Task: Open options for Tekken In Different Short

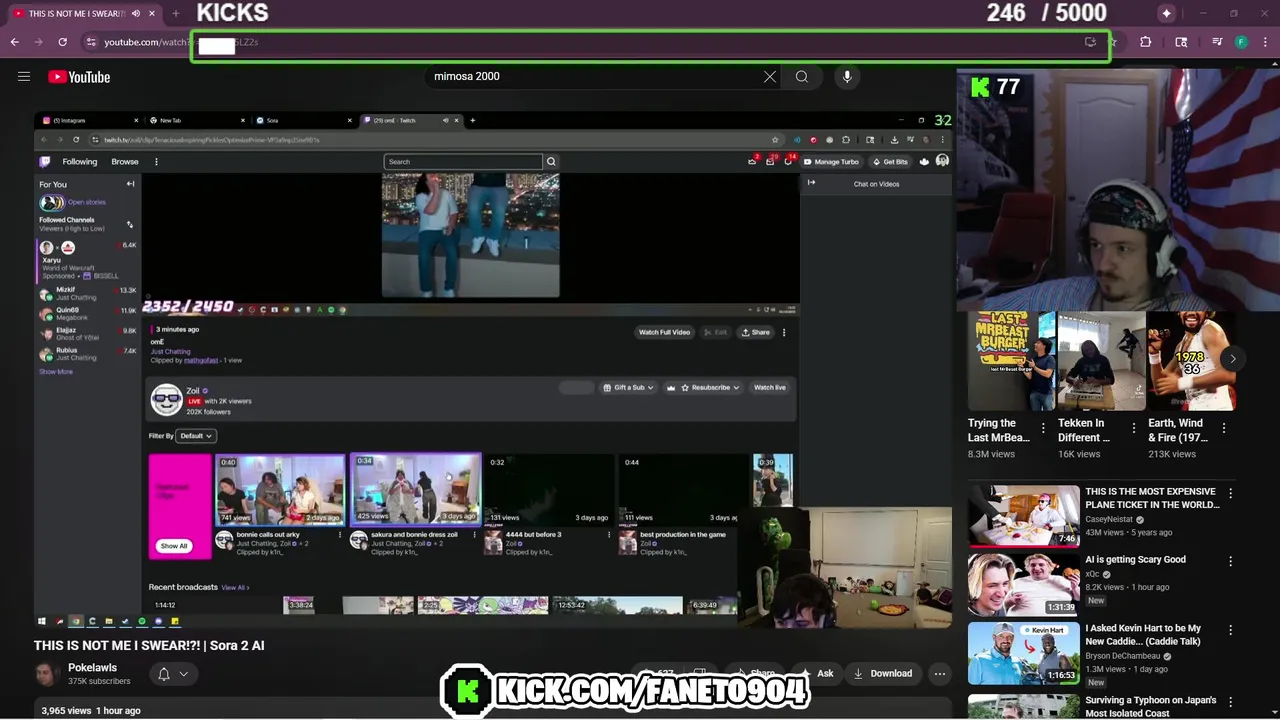Action: [1133, 428]
